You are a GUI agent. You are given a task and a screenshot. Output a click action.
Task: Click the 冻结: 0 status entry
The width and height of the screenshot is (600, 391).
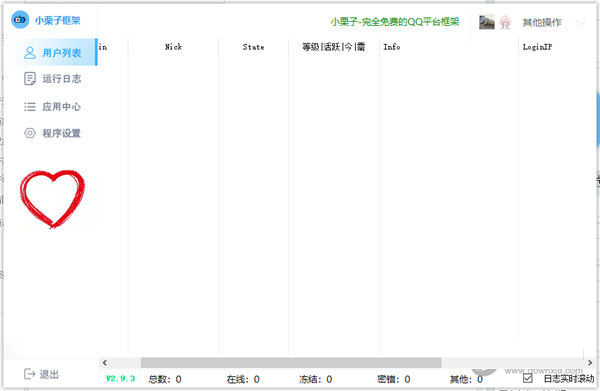[316, 379]
